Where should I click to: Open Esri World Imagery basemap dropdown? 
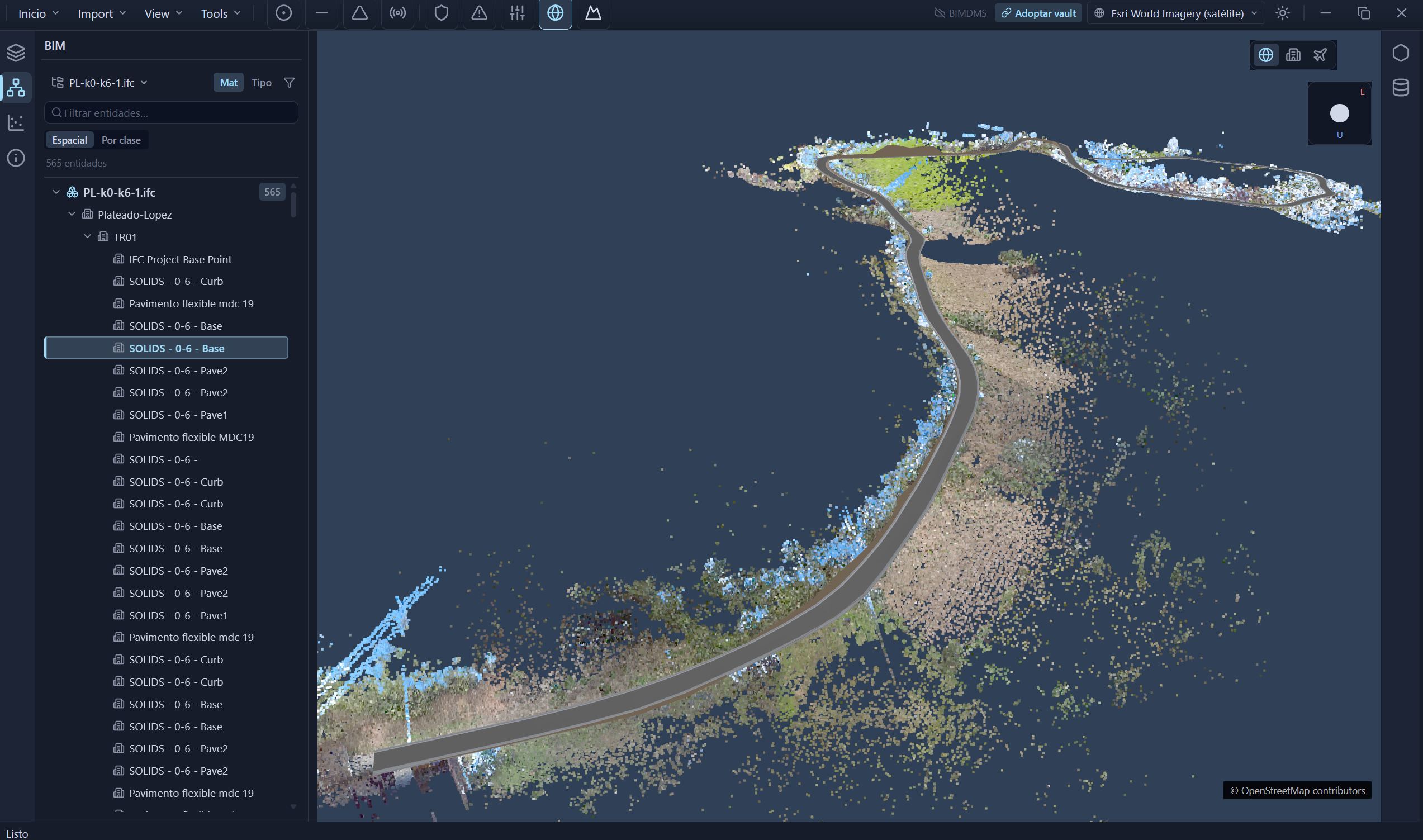click(1176, 13)
